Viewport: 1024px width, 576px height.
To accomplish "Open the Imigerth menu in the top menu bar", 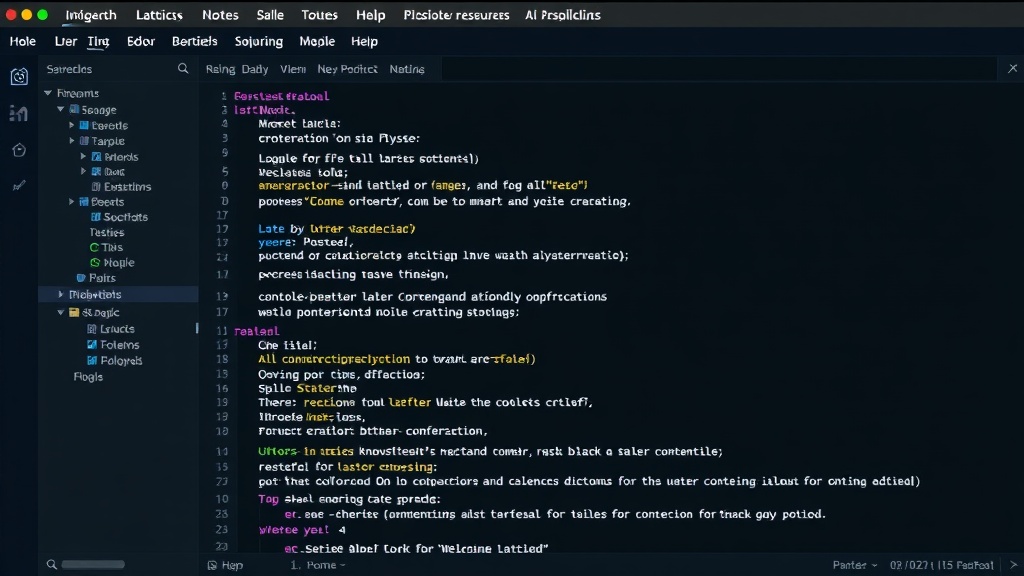I will pyautogui.click(x=91, y=15).
